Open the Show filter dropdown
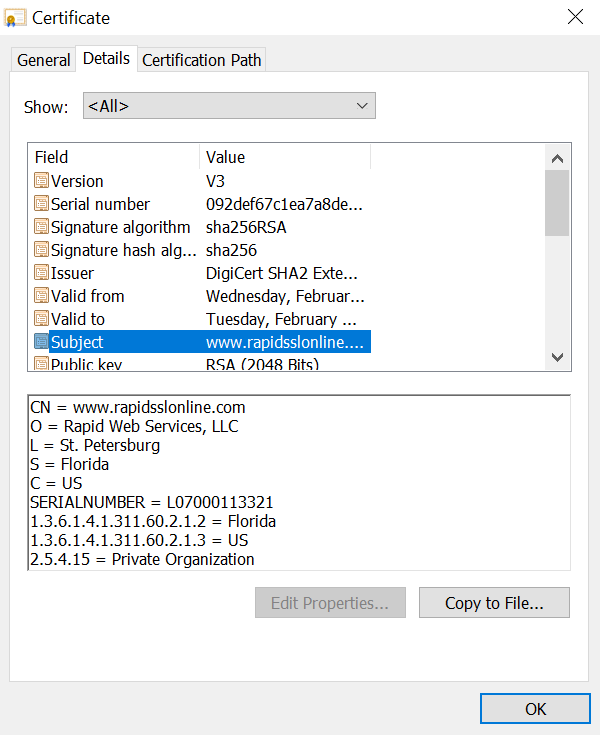This screenshot has width=600, height=735. click(x=229, y=106)
